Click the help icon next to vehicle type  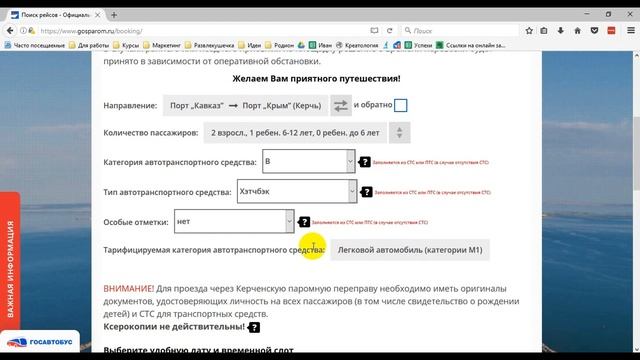tap(367, 192)
